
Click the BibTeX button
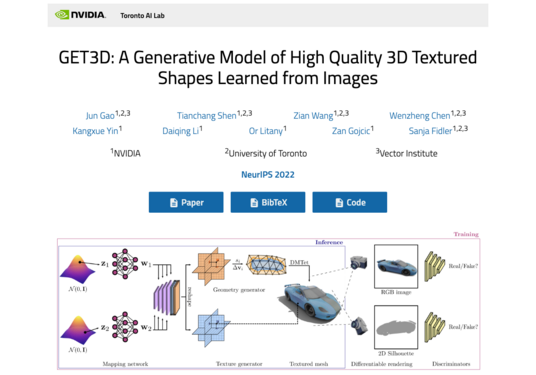[x=268, y=202]
